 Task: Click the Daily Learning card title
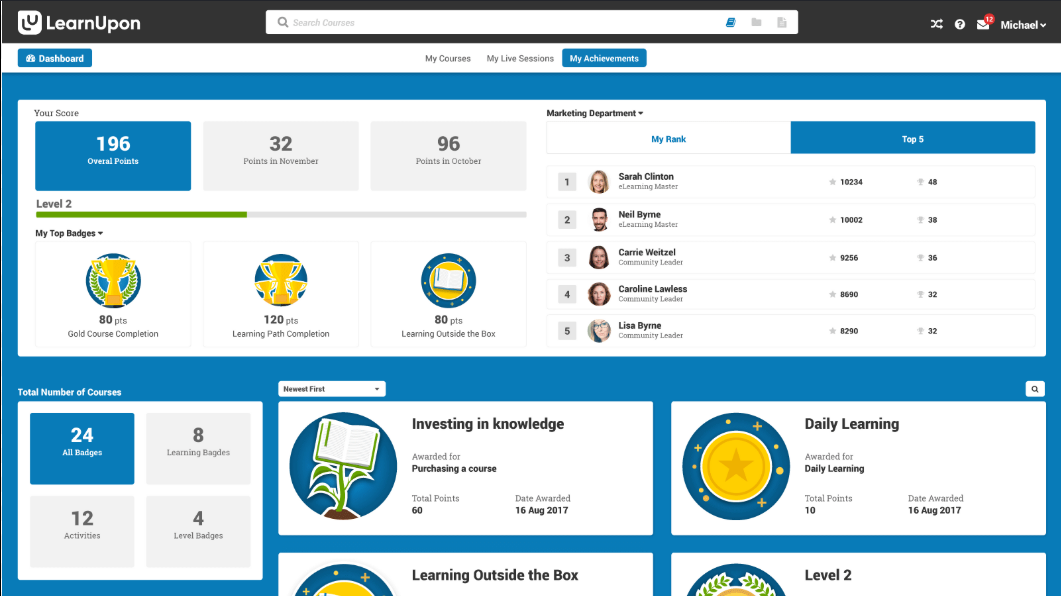point(852,424)
